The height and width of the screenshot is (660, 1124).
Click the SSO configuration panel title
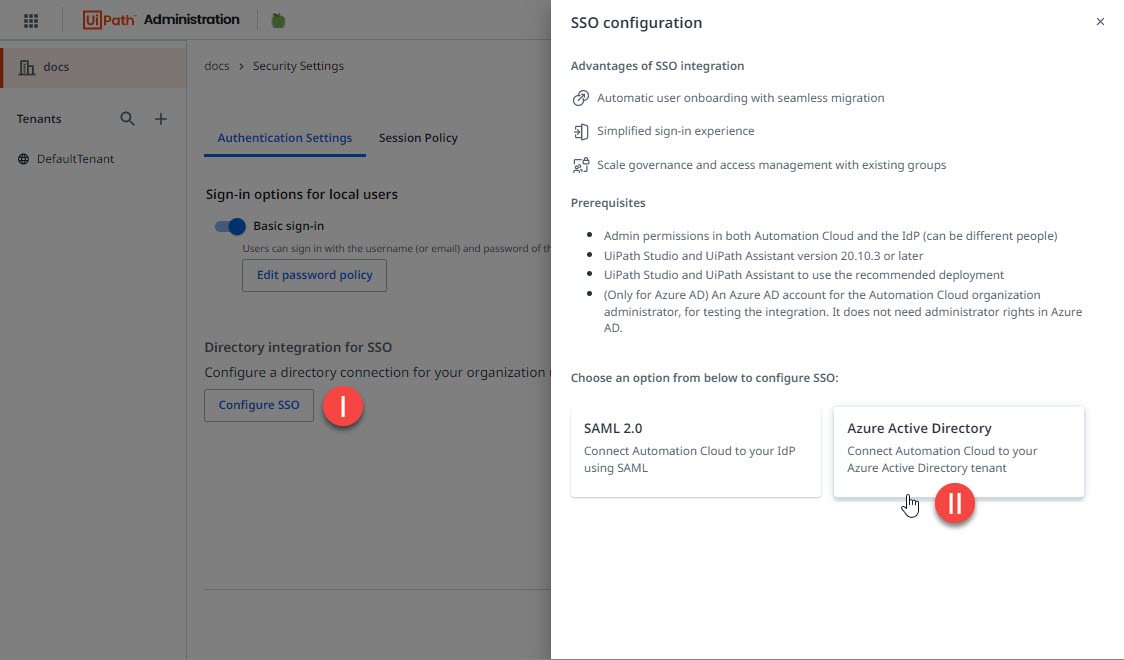click(637, 22)
